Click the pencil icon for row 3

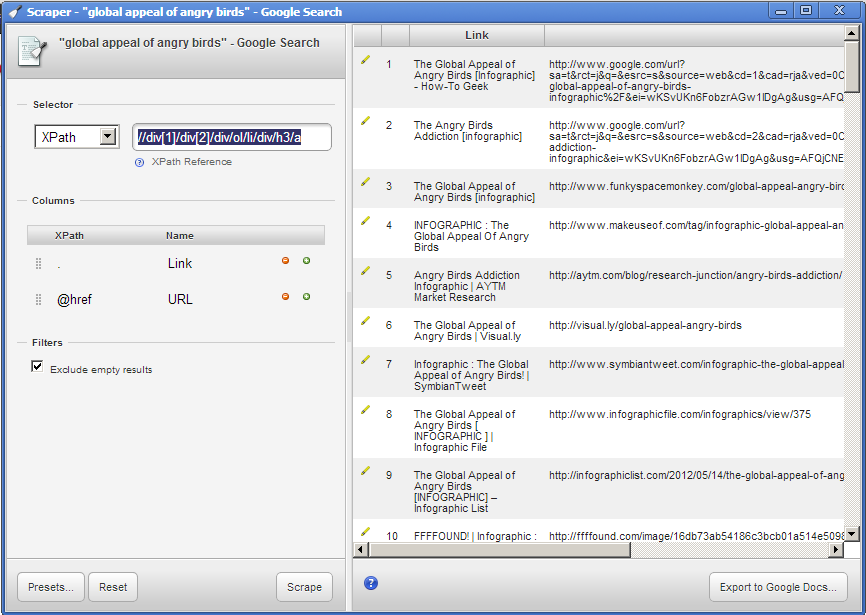(366, 182)
